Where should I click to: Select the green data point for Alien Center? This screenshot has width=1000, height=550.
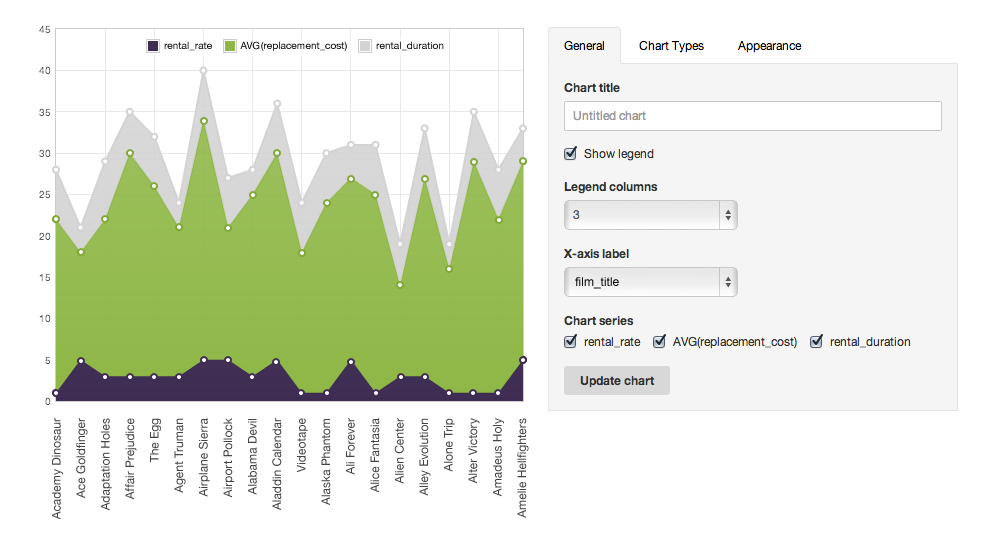pos(400,285)
